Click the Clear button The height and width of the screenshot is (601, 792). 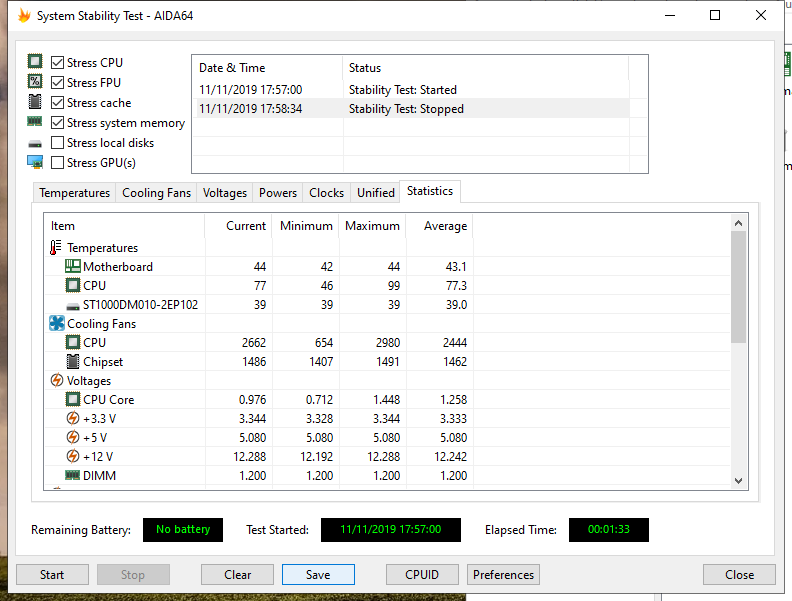[x=237, y=575]
